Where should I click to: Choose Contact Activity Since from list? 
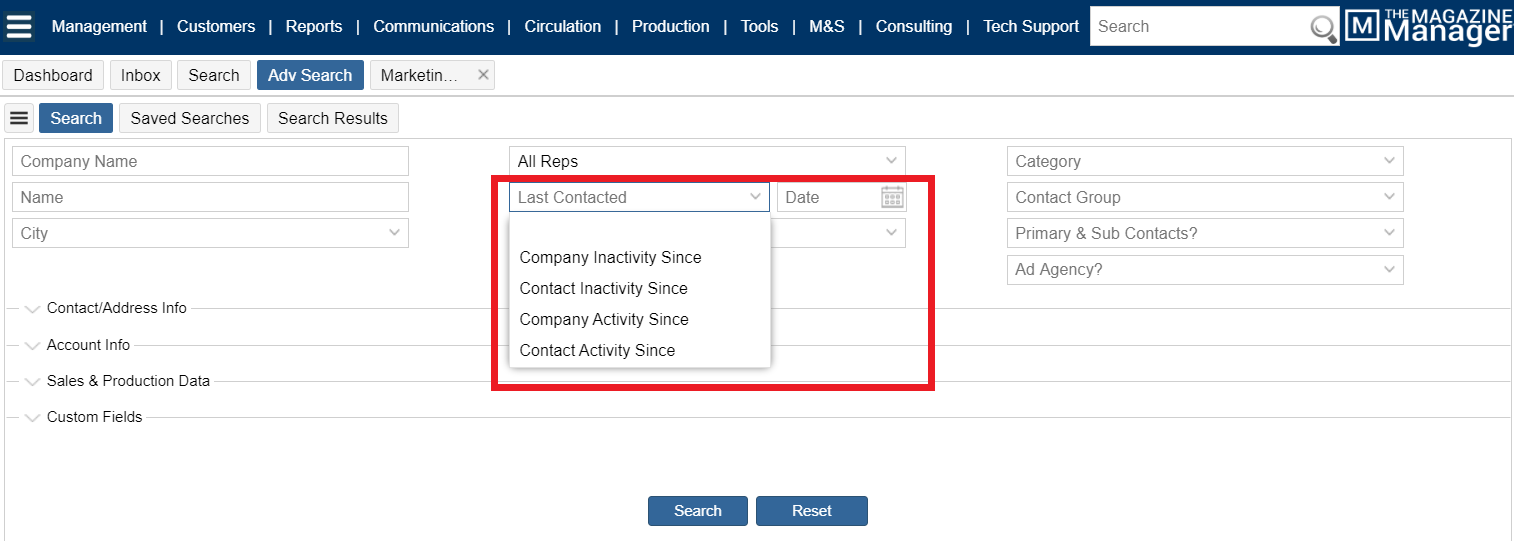coord(597,350)
